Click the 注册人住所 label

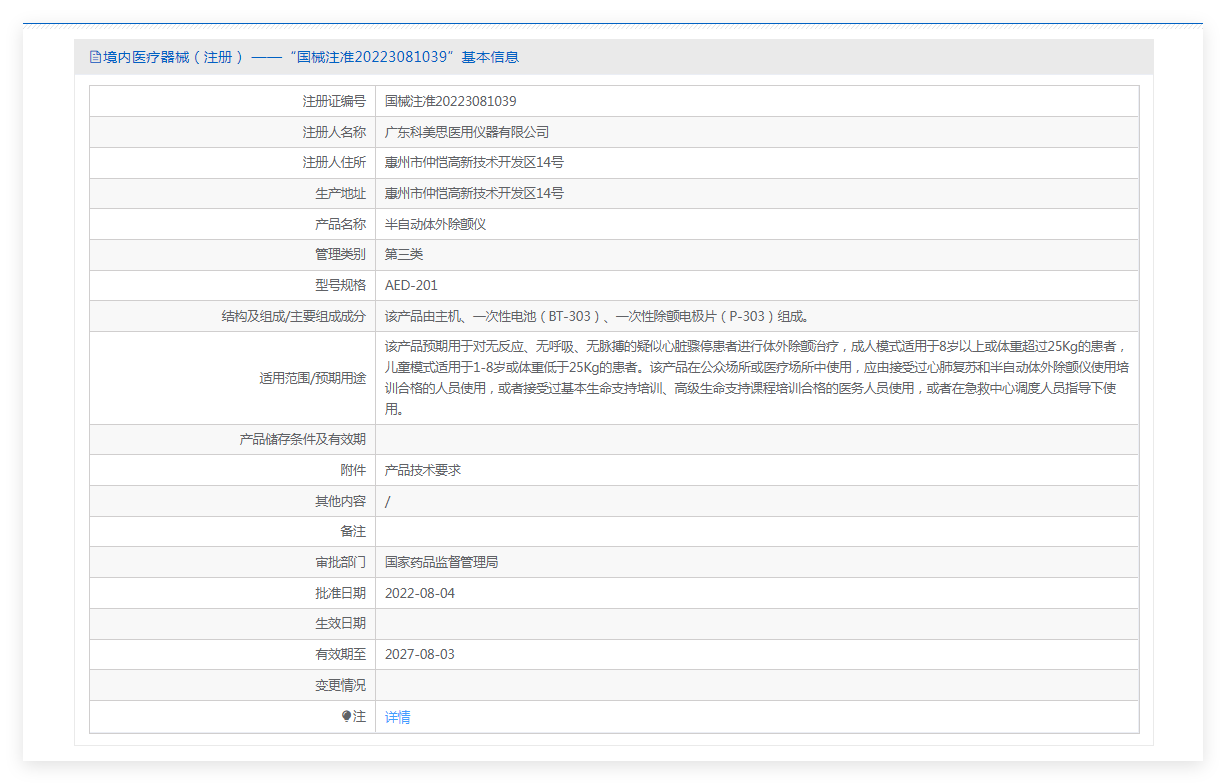334,163
